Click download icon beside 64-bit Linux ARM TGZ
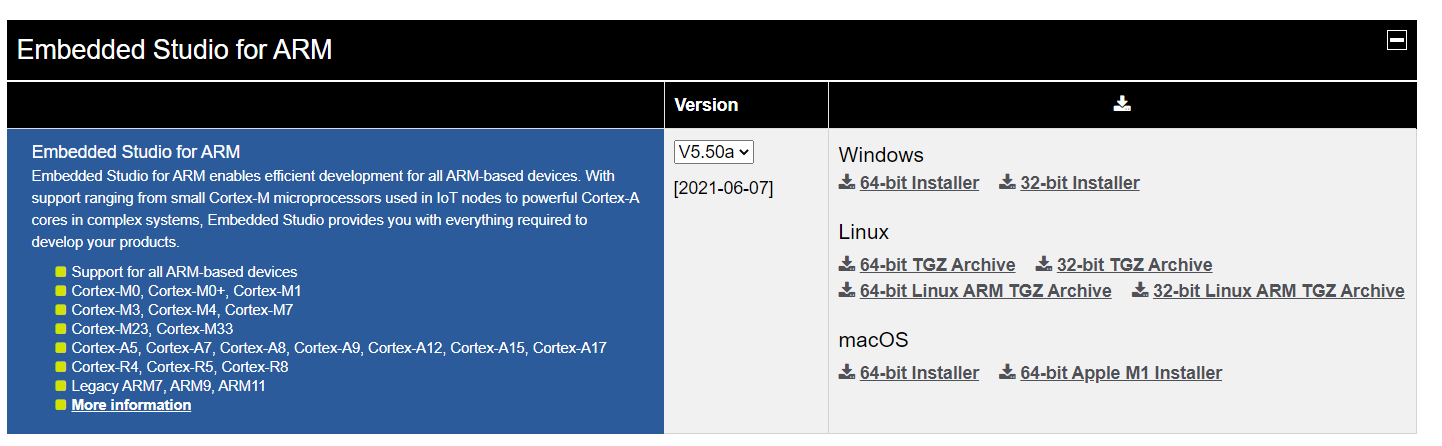1442x446 pixels. (847, 290)
